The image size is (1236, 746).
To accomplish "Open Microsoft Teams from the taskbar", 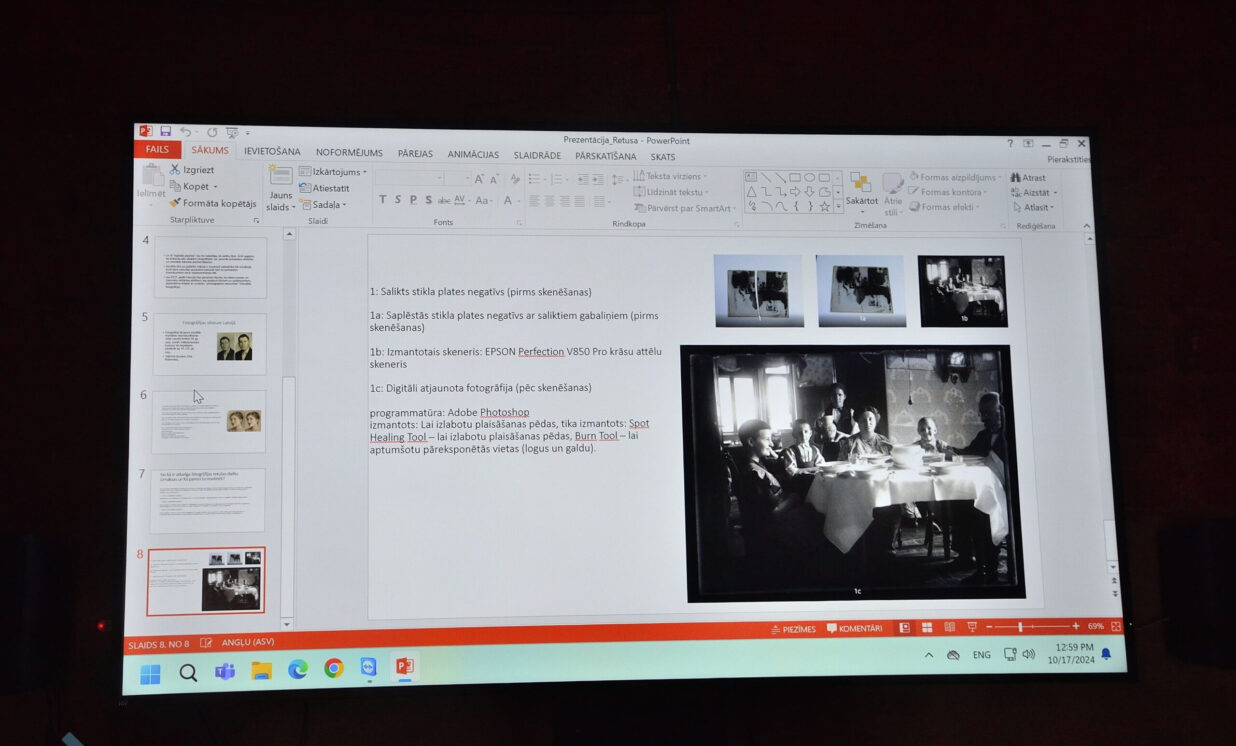I will click(x=225, y=670).
